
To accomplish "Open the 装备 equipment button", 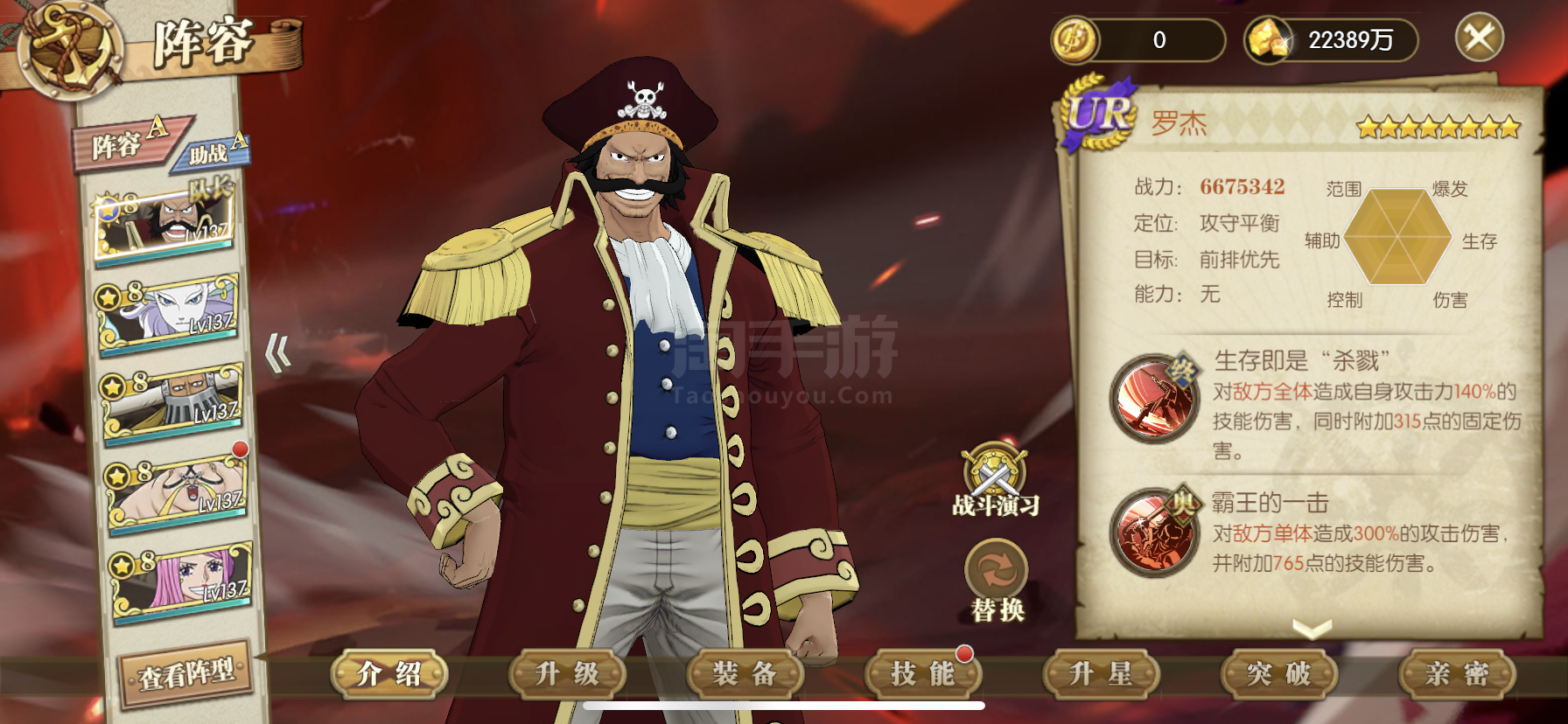I will pos(745,674).
